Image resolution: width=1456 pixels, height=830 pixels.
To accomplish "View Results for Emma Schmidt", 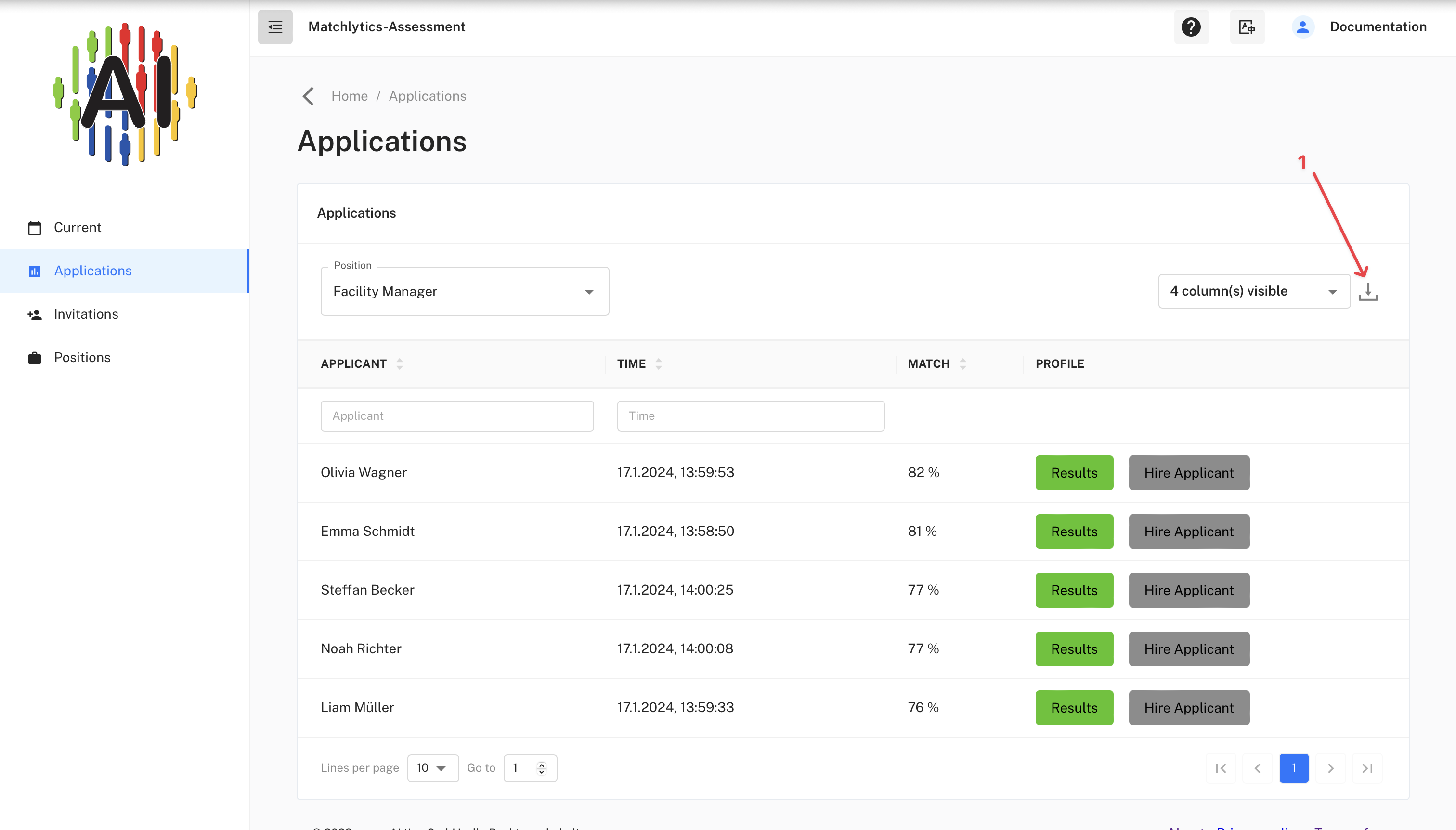I will 1074,532.
